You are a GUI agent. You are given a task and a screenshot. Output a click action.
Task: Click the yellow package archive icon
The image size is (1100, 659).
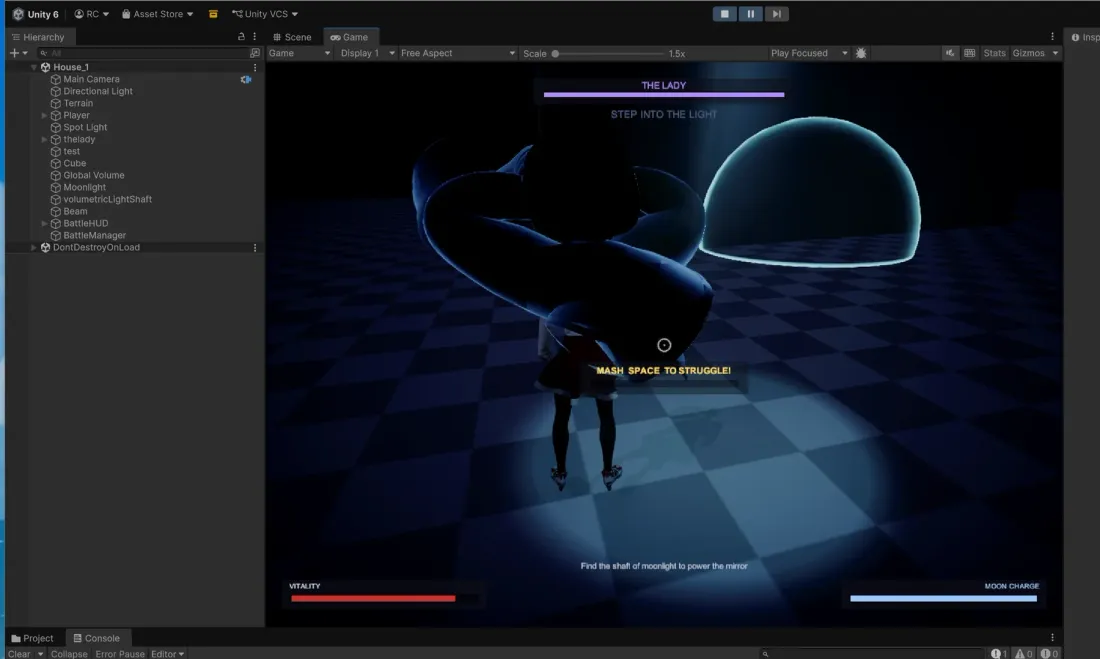pyautogui.click(x=213, y=14)
